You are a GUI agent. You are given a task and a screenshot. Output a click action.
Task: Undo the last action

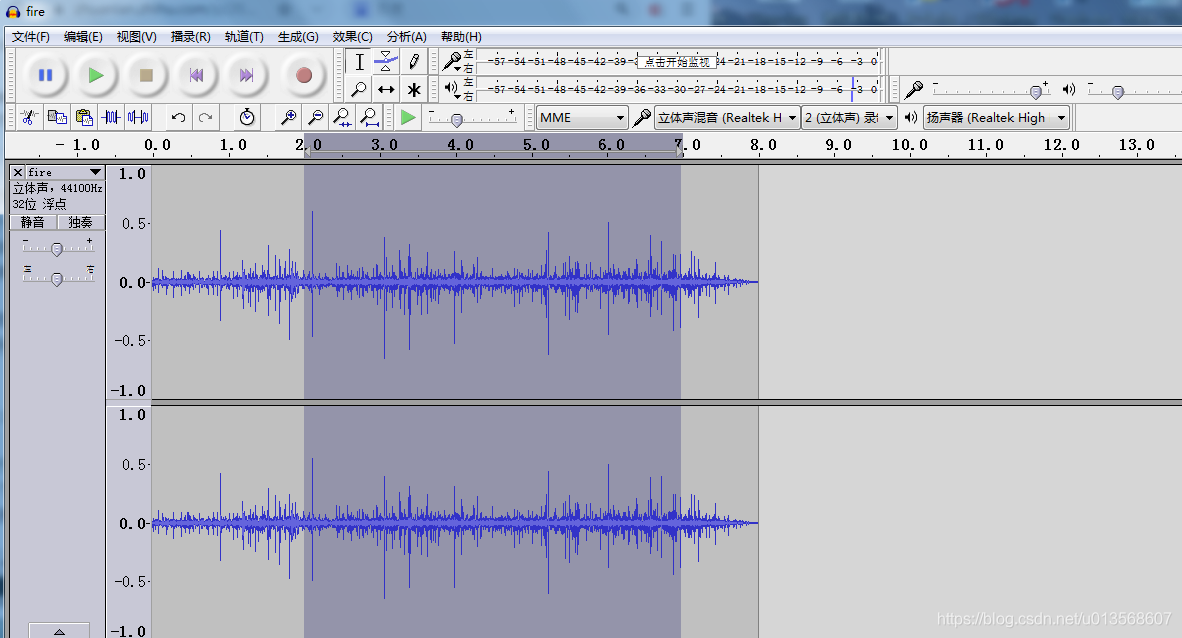pos(179,117)
